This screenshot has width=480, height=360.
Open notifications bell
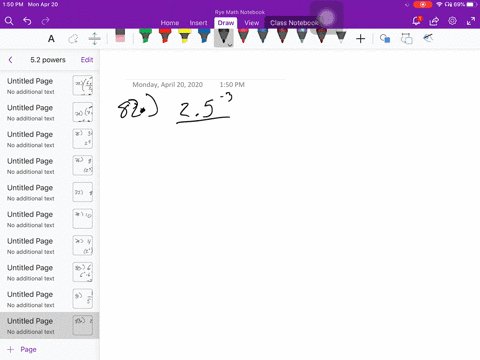tap(416, 21)
